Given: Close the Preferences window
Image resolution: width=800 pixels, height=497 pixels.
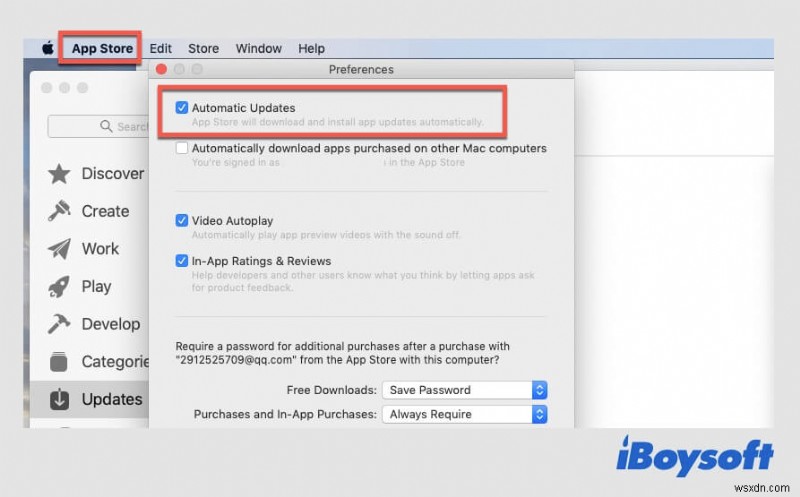Looking at the screenshot, I should coord(161,69).
